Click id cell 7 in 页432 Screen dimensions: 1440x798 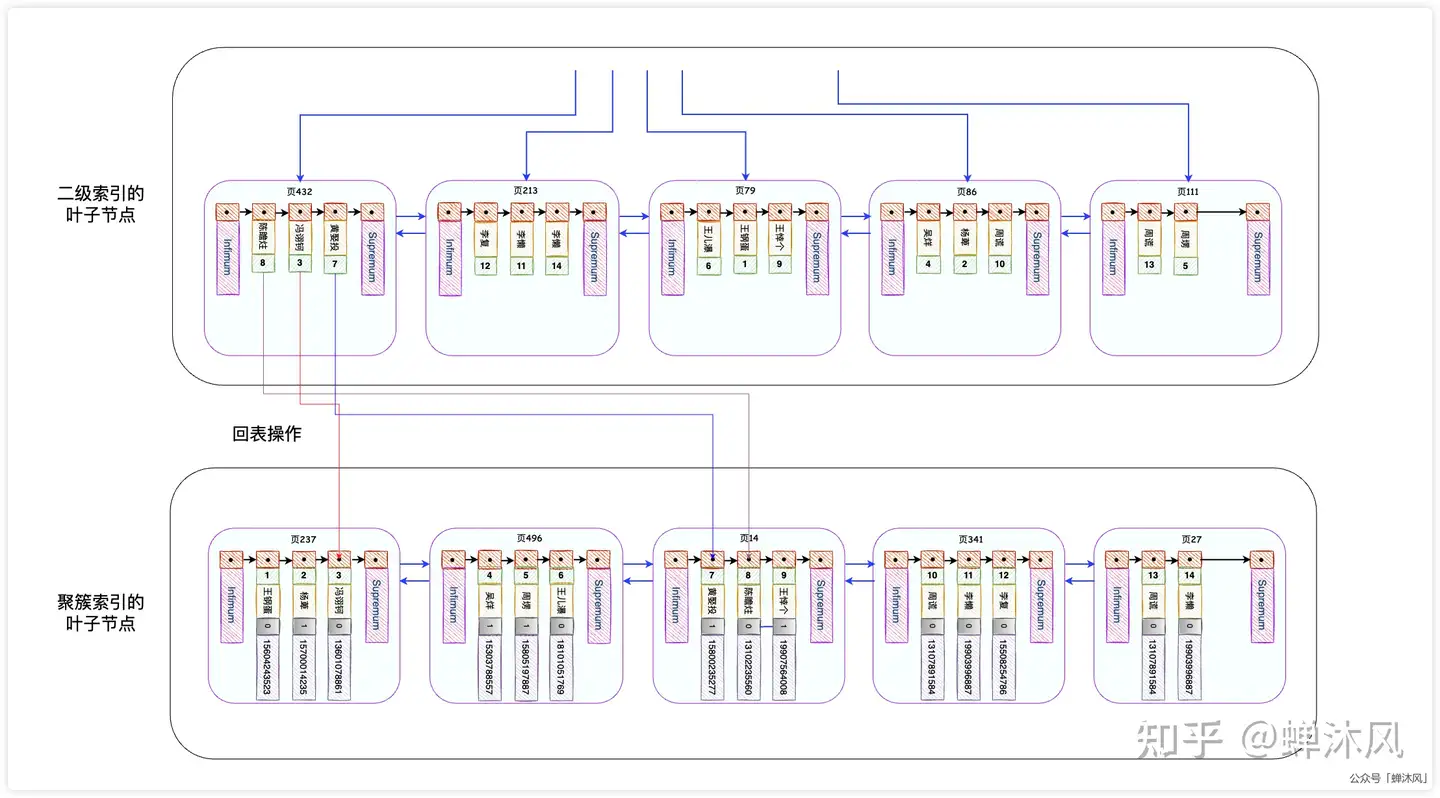pos(335,265)
